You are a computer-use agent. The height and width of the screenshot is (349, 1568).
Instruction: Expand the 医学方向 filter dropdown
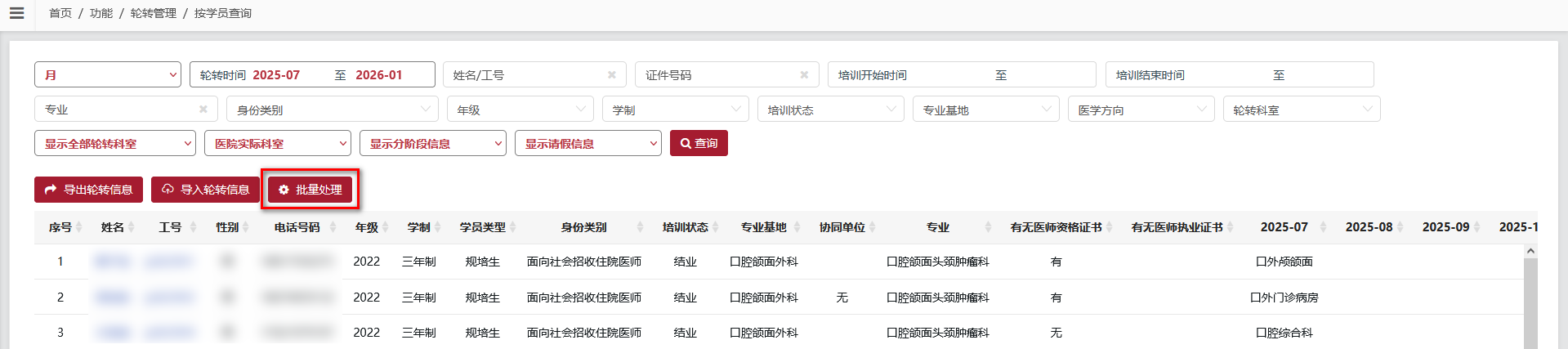1141,110
